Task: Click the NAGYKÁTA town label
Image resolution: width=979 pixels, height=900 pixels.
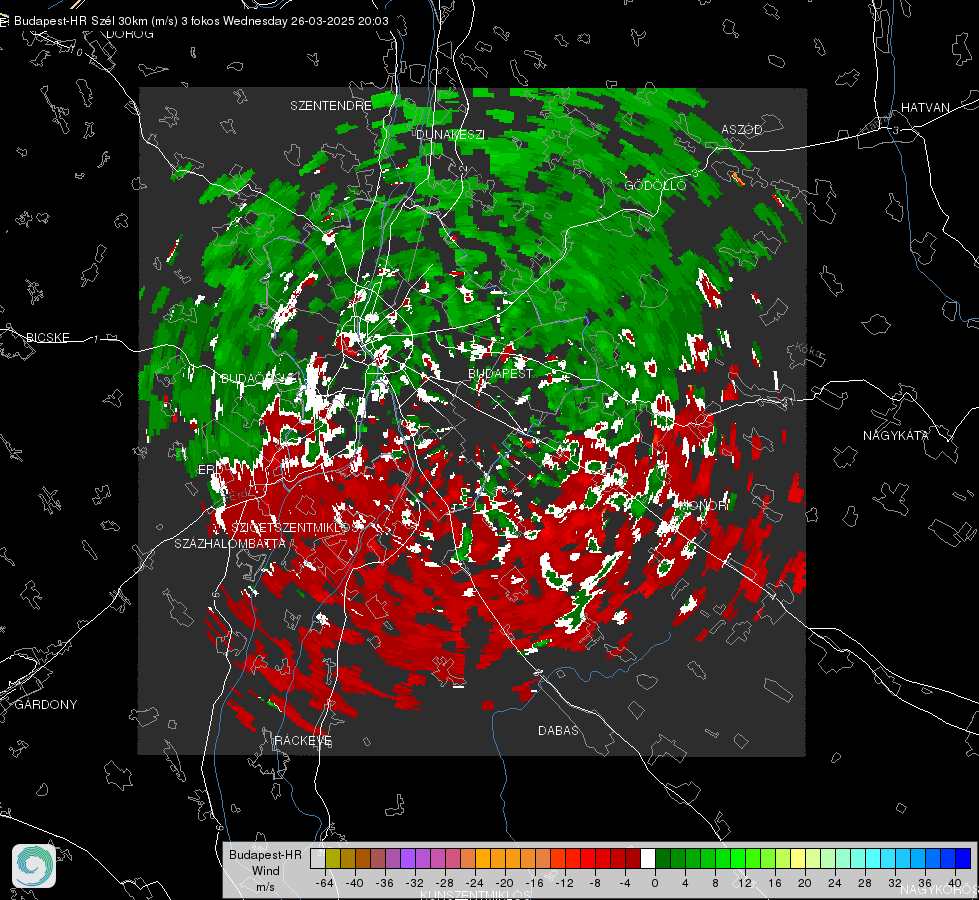Action: (x=896, y=435)
